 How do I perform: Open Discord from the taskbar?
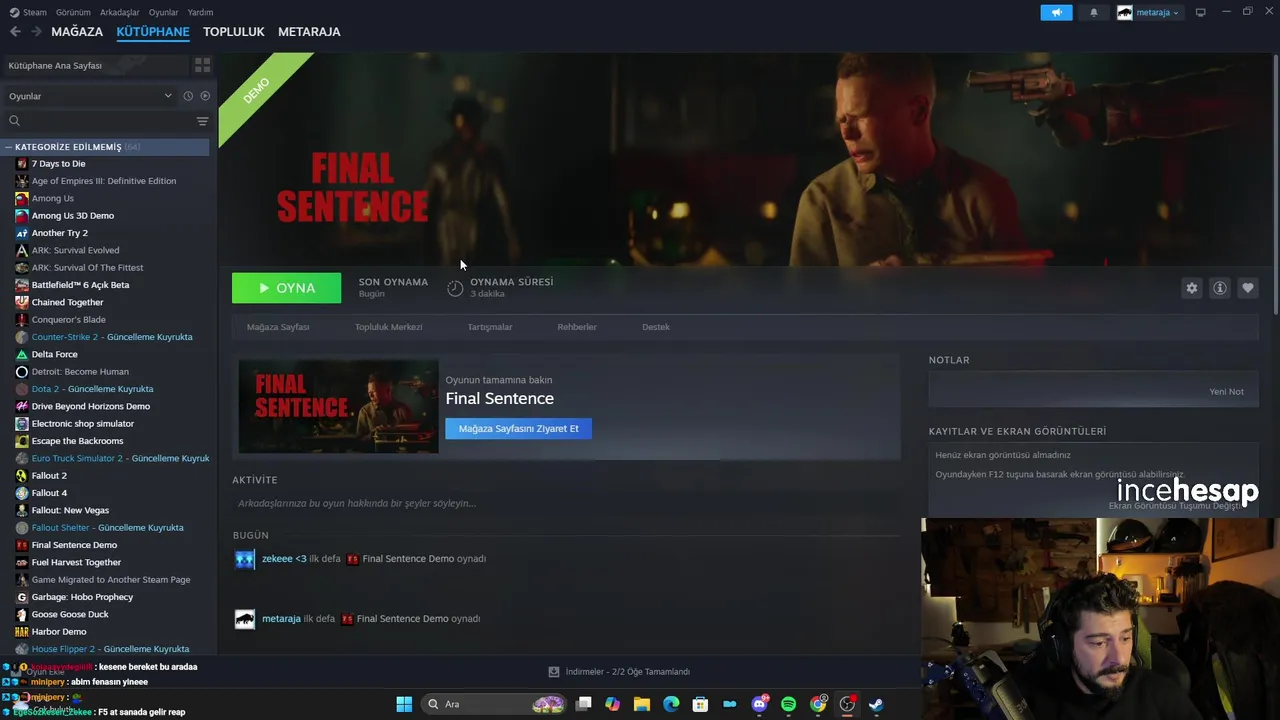(759, 704)
